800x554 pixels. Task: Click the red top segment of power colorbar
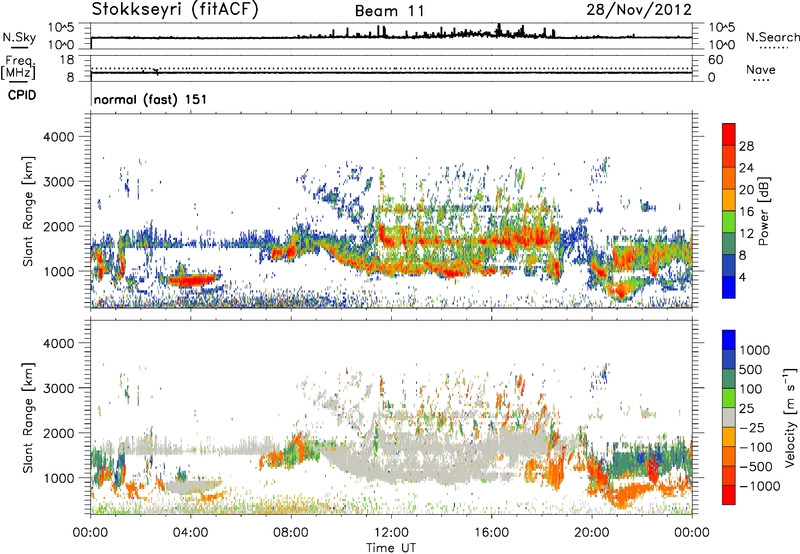point(729,134)
